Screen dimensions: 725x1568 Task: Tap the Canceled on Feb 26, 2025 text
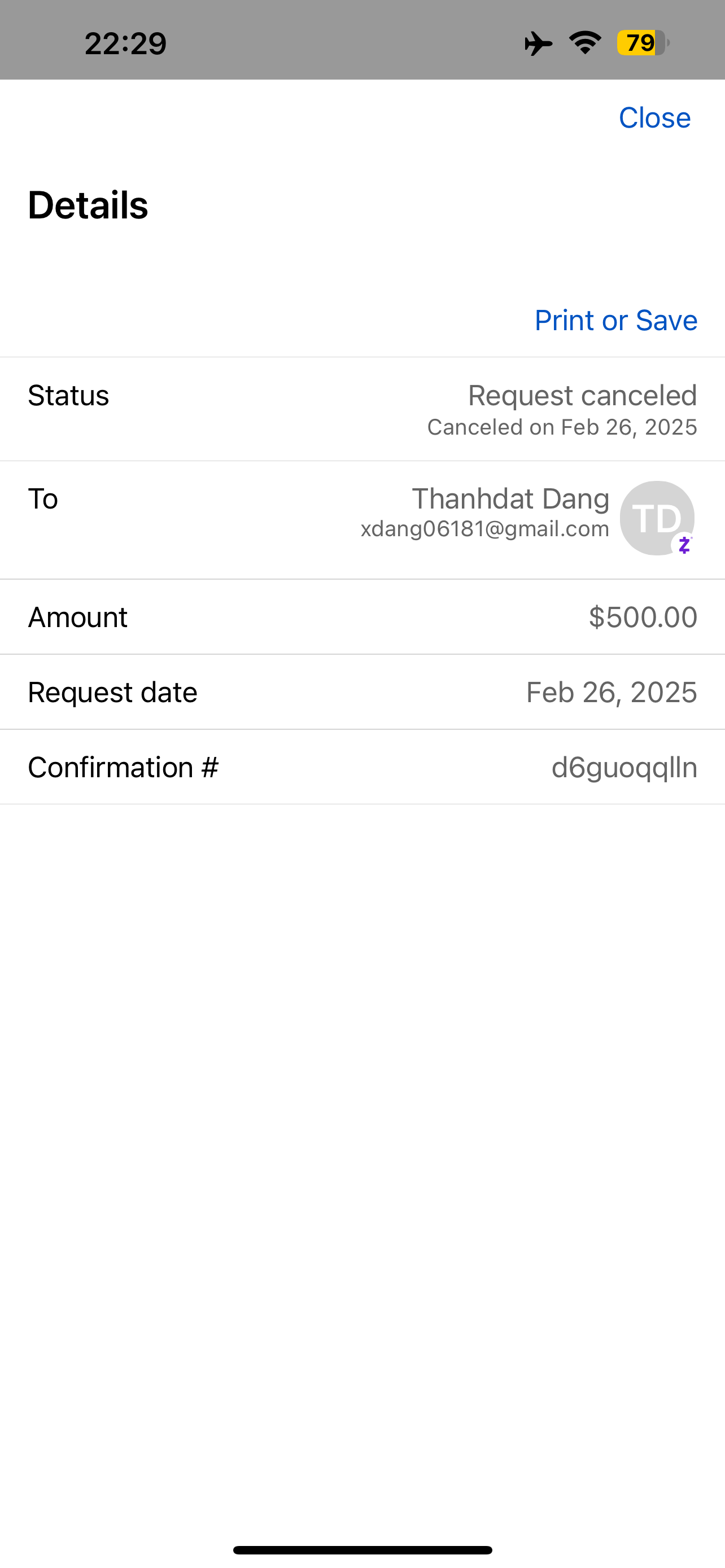point(562,427)
